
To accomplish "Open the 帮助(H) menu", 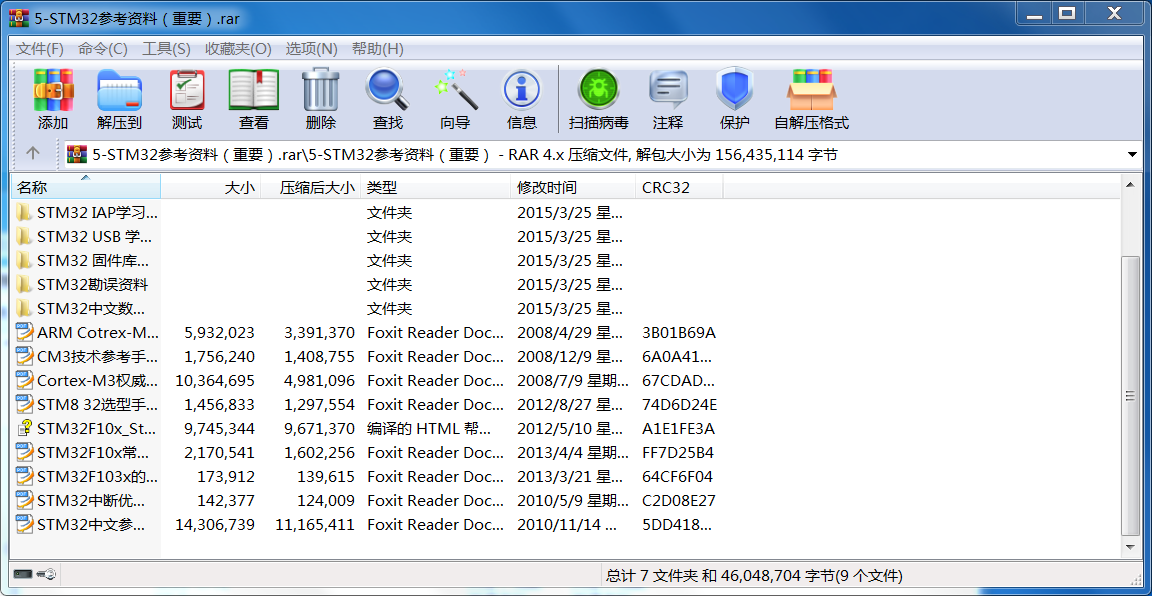I will coord(378,49).
